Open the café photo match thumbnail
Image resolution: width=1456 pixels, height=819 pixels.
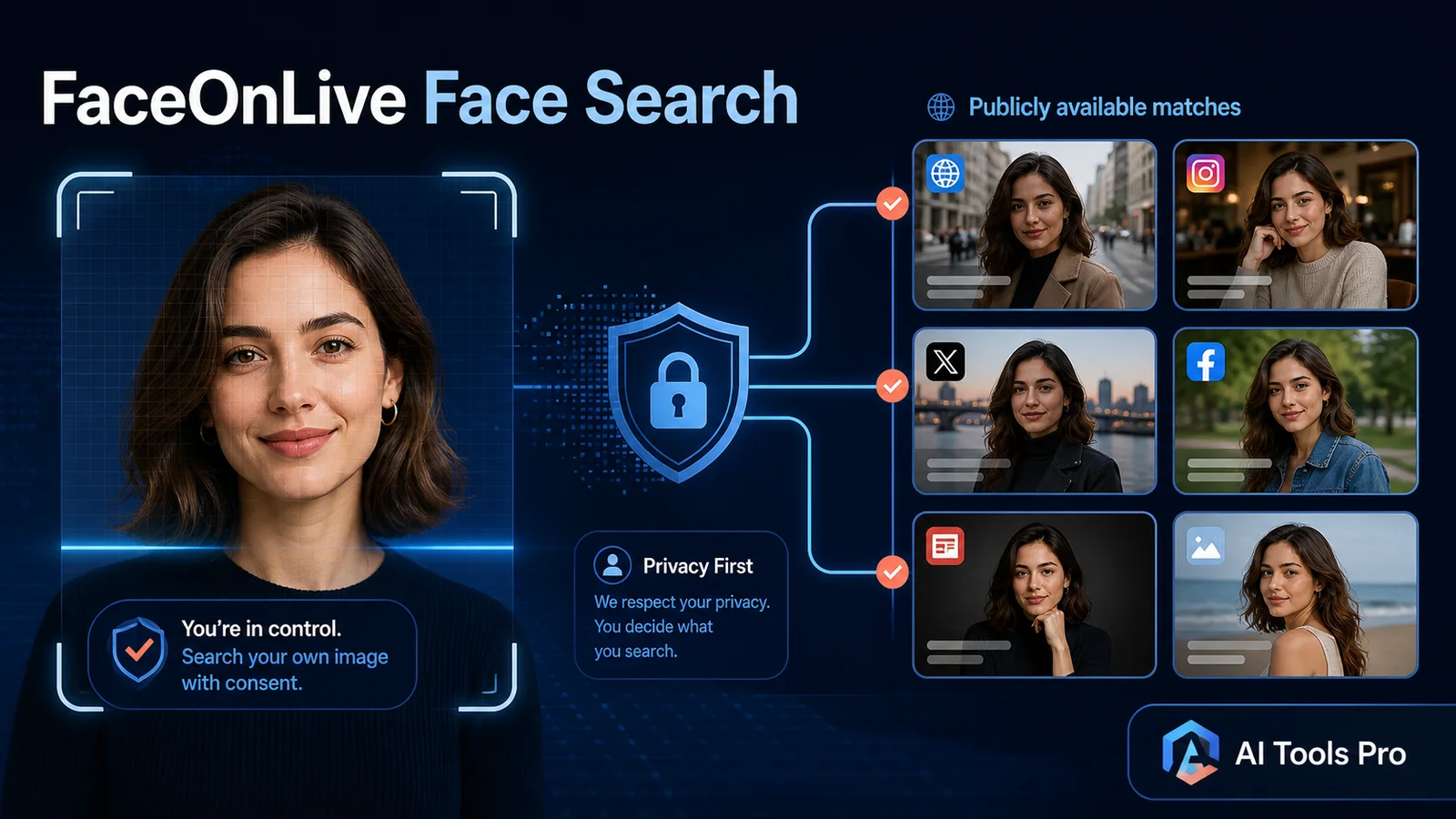point(1296,225)
